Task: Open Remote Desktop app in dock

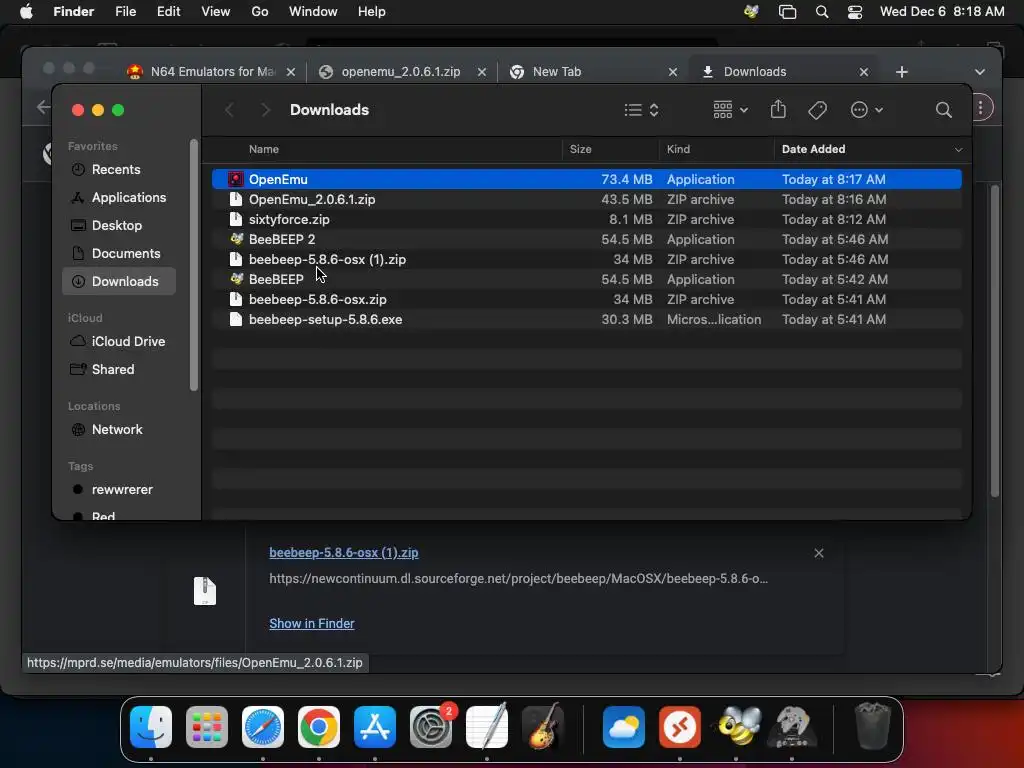Action: pos(680,727)
